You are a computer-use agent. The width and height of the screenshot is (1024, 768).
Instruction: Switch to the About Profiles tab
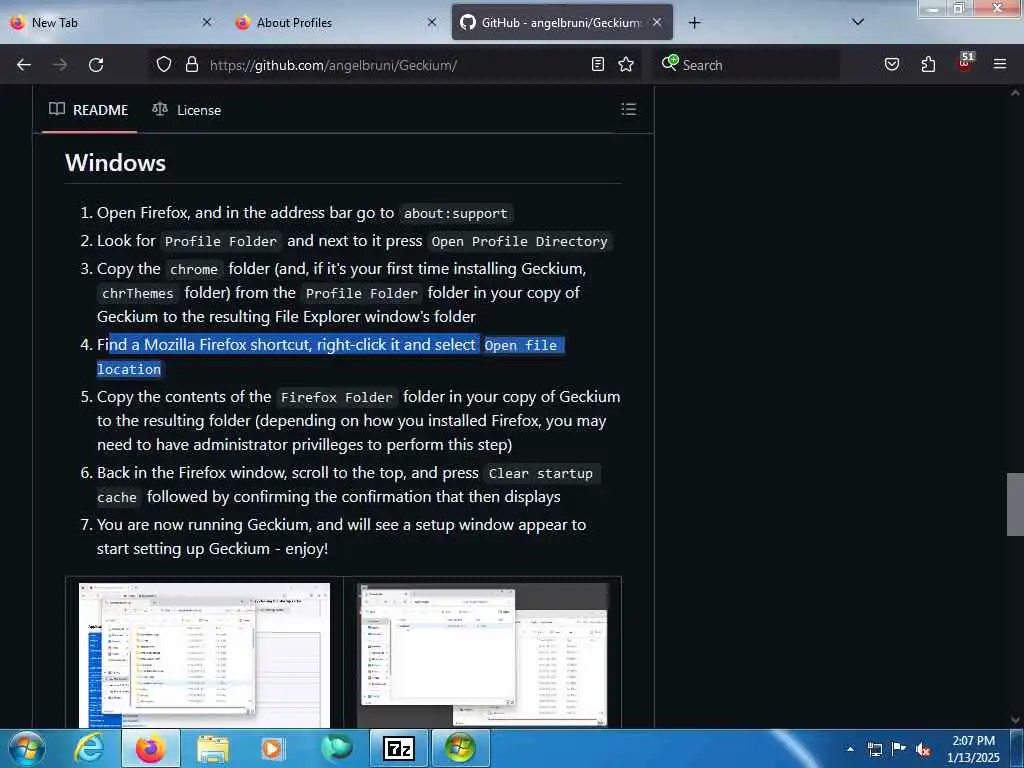[x=334, y=22]
